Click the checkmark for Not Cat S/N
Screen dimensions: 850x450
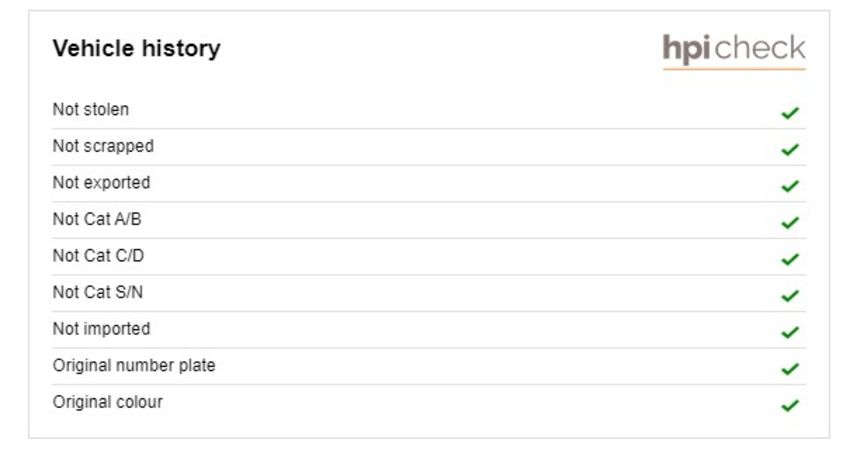tap(790, 295)
